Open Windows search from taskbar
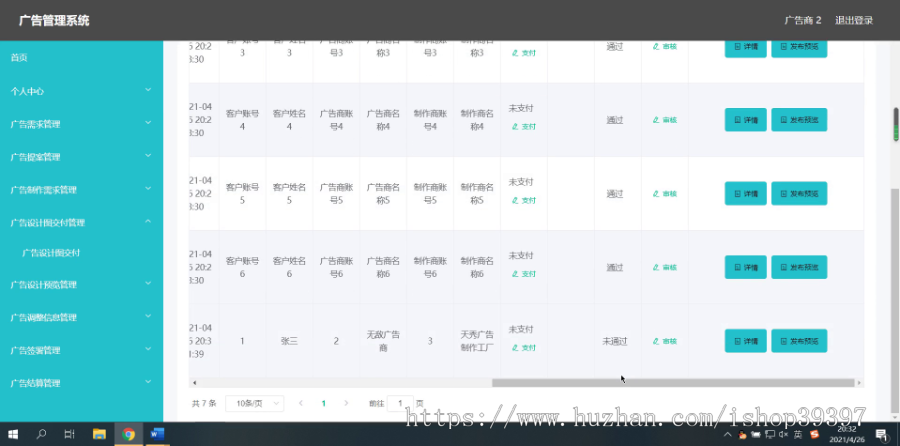900x446 pixels. tap(41, 434)
